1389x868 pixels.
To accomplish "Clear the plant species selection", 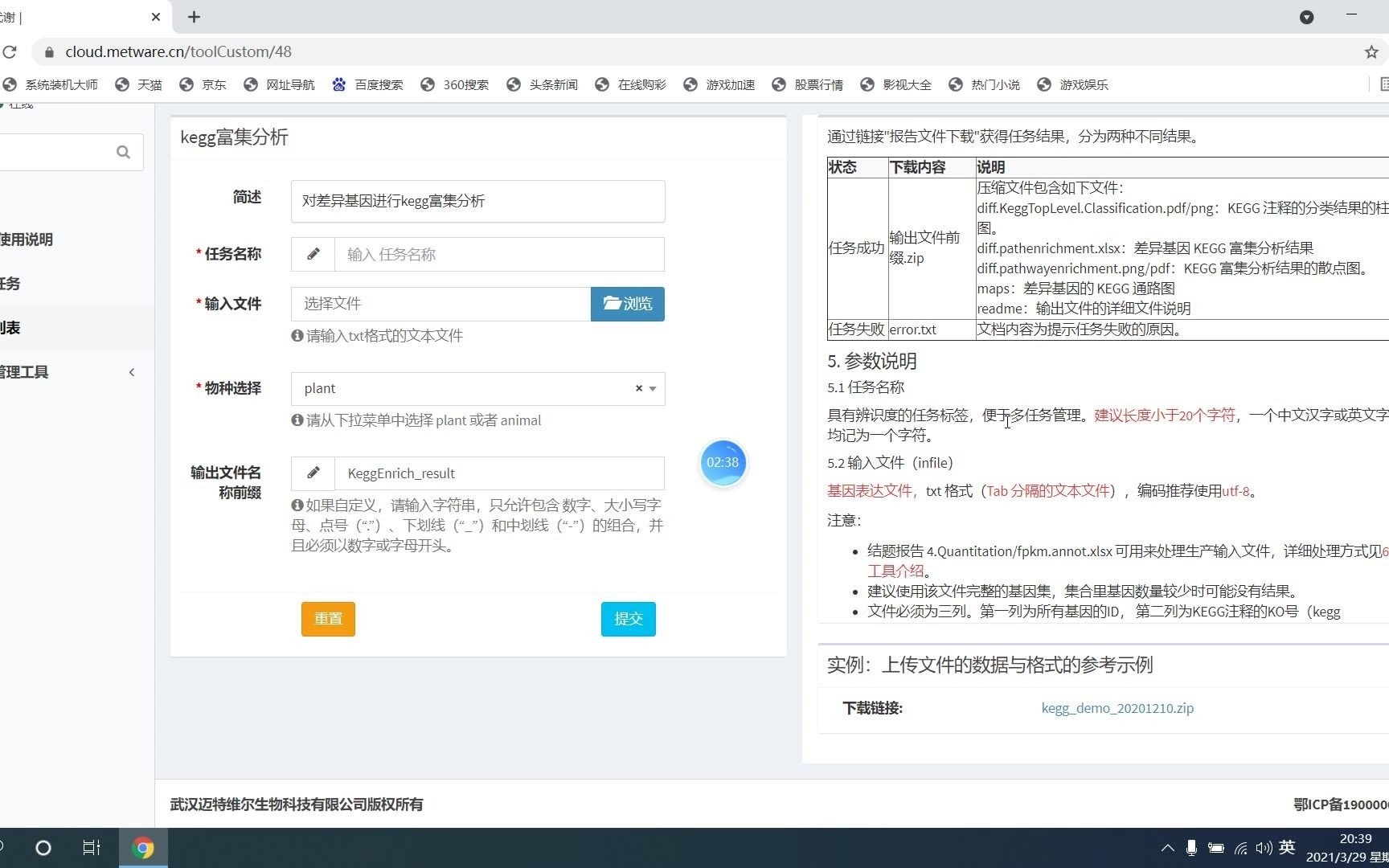I will click(x=639, y=388).
